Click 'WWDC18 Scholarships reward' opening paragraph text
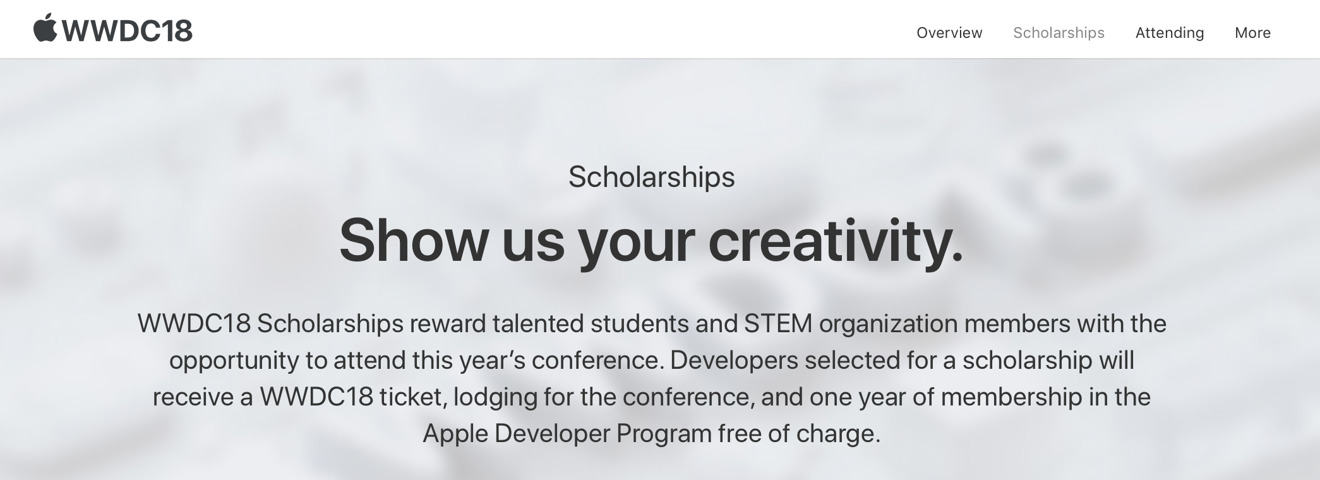Screen dimensions: 1320x480 coord(310,324)
